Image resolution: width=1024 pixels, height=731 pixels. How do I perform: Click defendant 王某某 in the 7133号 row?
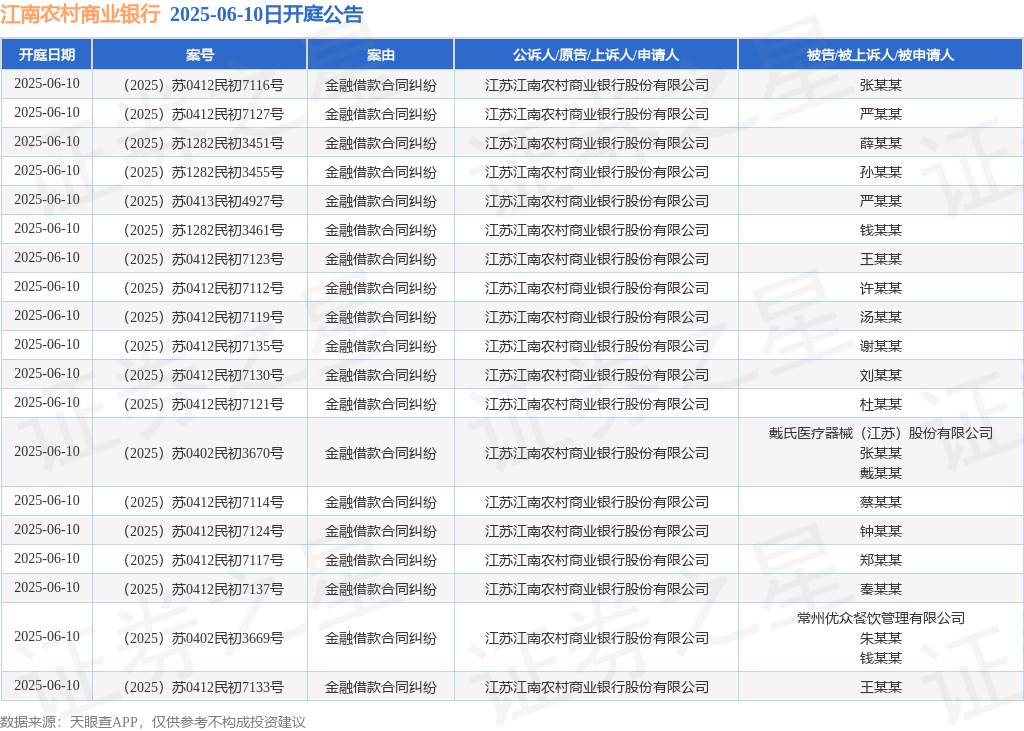(x=880, y=687)
